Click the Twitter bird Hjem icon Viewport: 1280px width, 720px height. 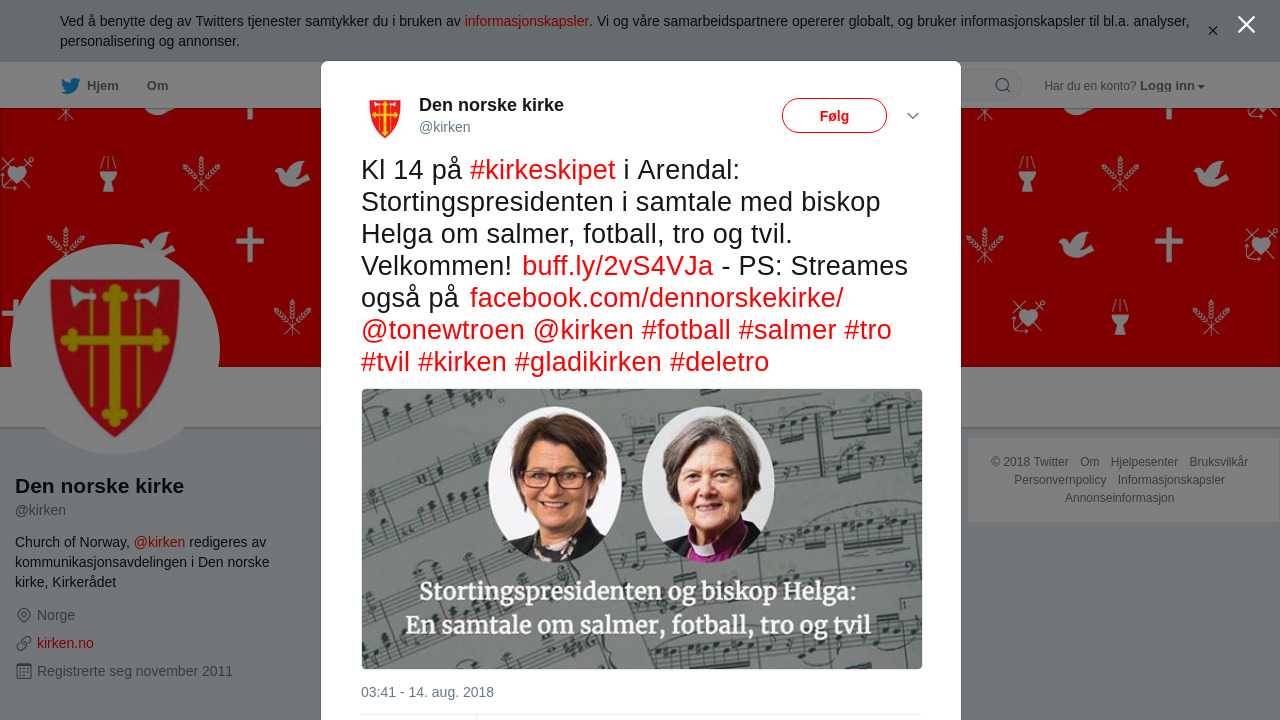click(x=70, y=86)
